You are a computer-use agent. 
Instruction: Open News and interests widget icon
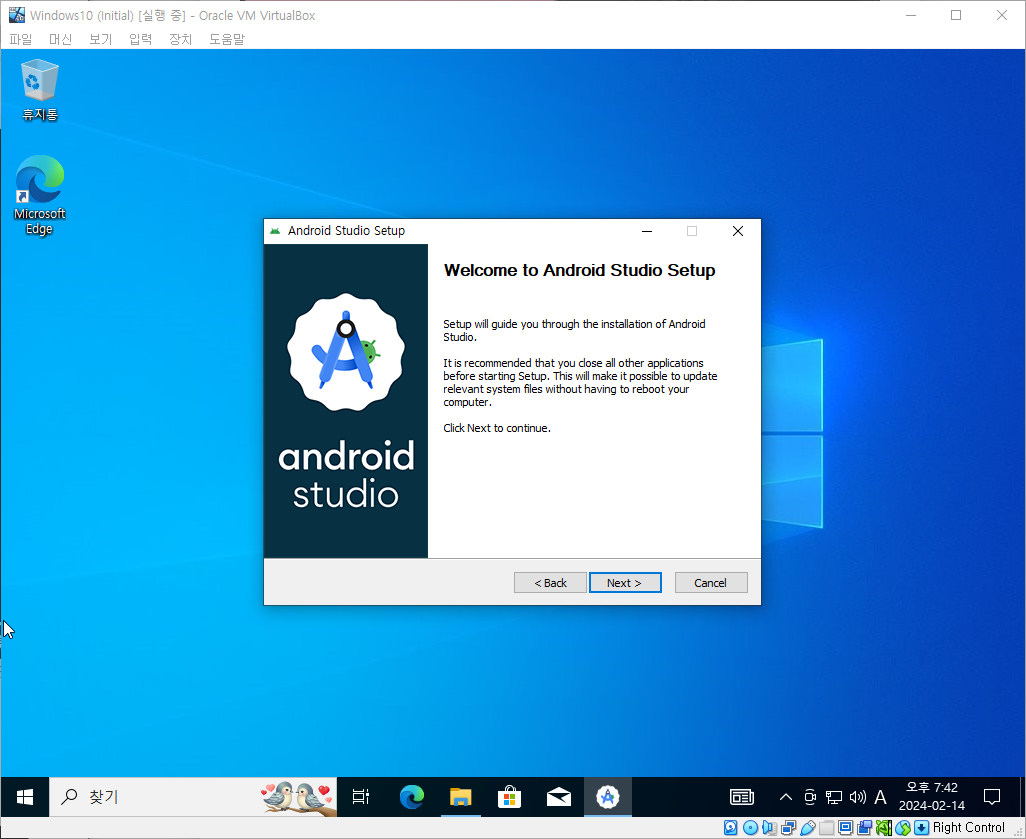pyautogui.click(x=741, y=796)
